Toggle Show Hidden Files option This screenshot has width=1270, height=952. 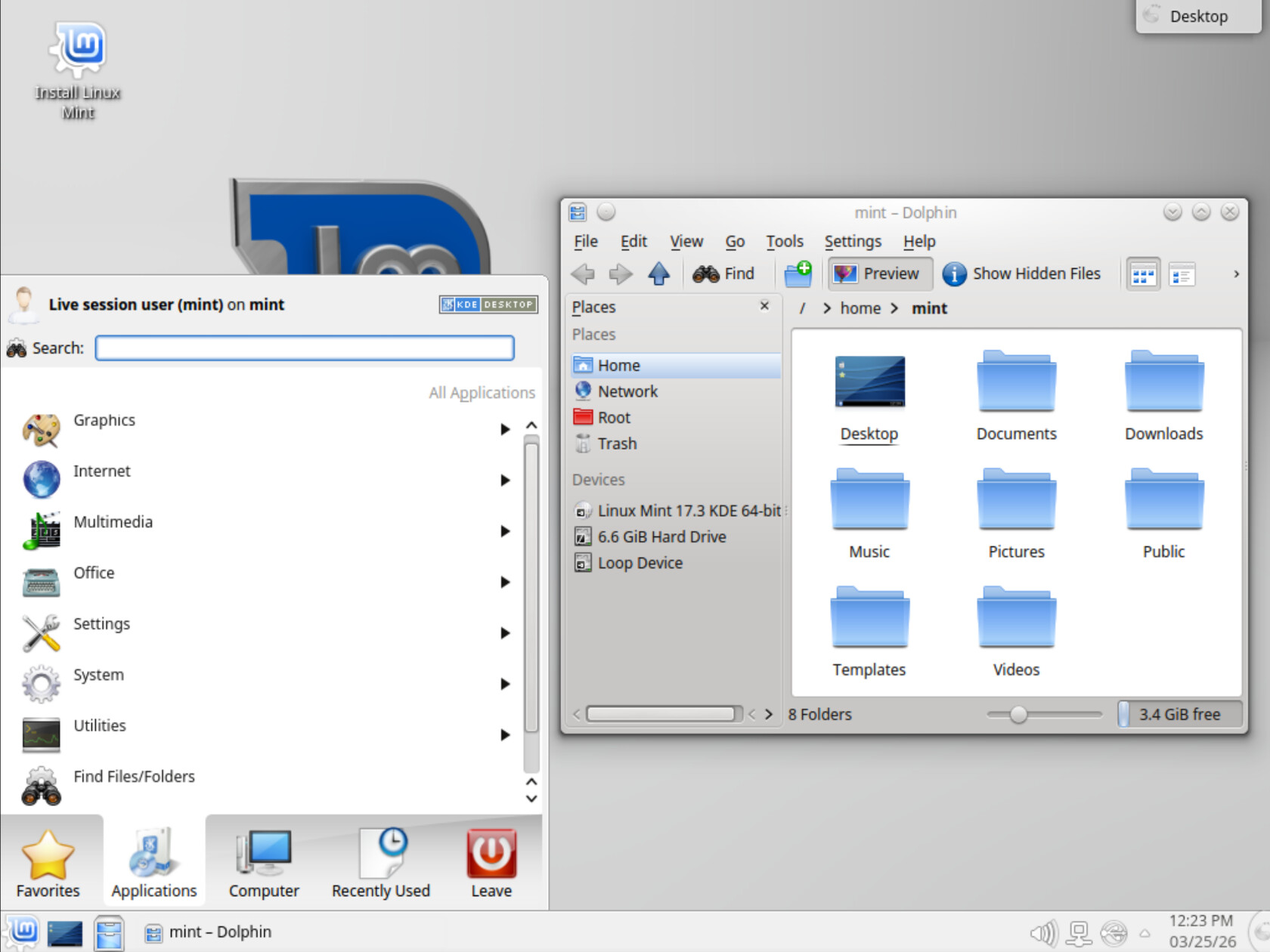click(x=1021, y=274)
